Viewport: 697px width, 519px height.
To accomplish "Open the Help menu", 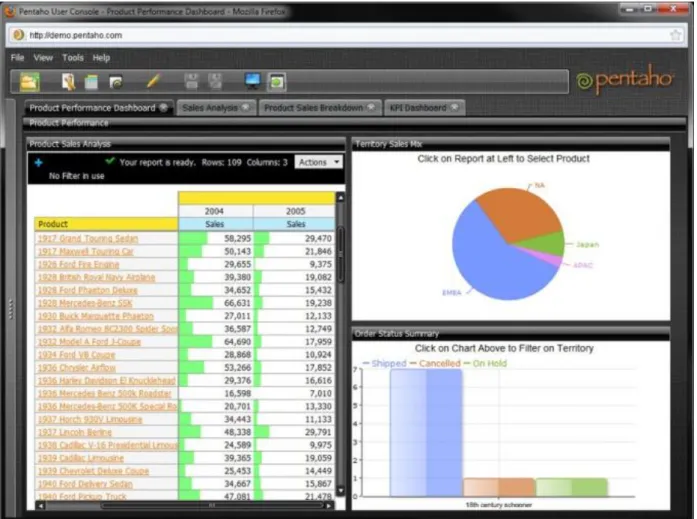I will click(x=101, y=57).
